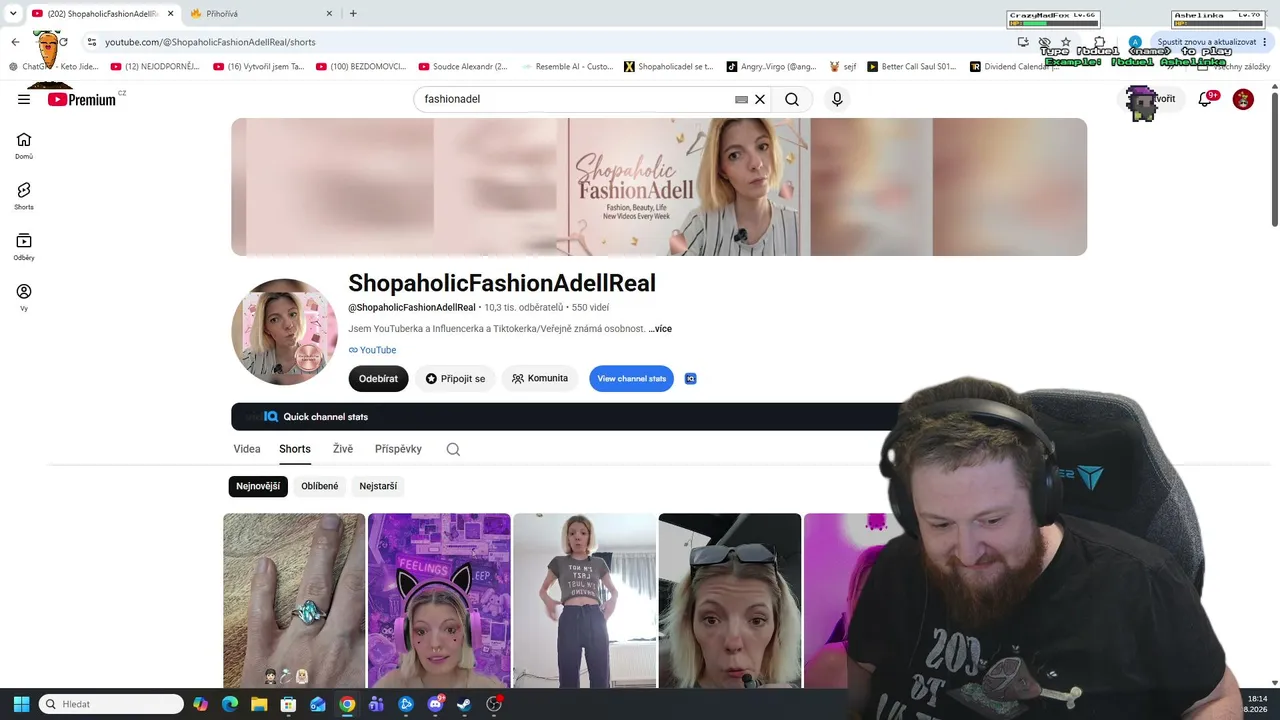Click the Windows taskbar Hledat search box
The image size is (1280, 720).
point(111,704)
